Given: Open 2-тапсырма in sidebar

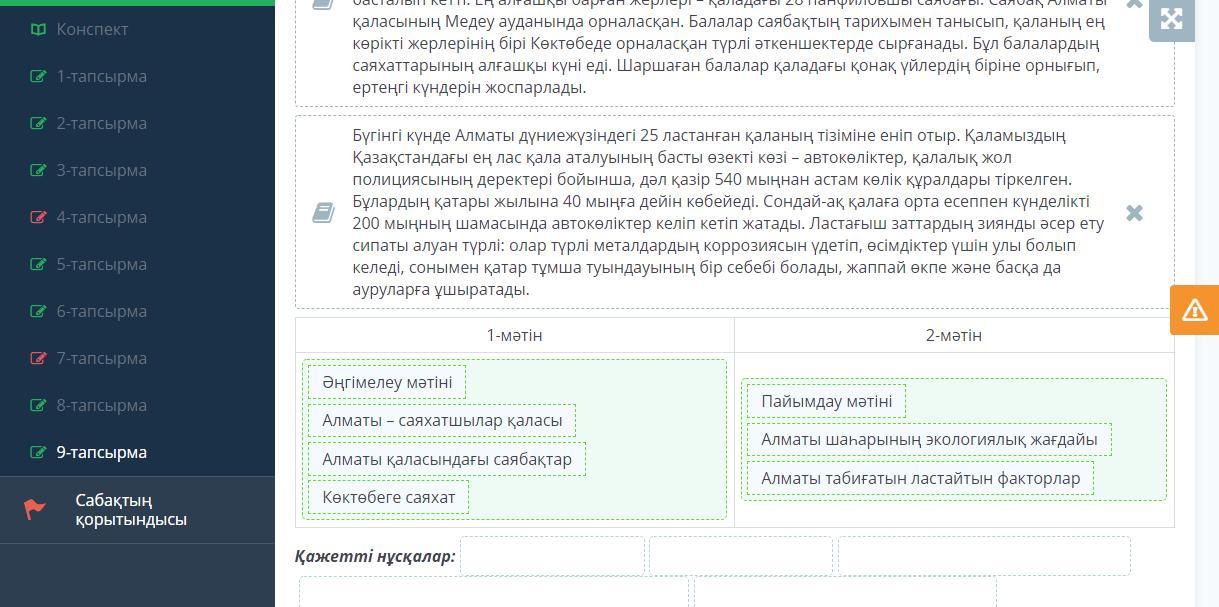Looking at the screenshot, I should [x=101, y=123].
